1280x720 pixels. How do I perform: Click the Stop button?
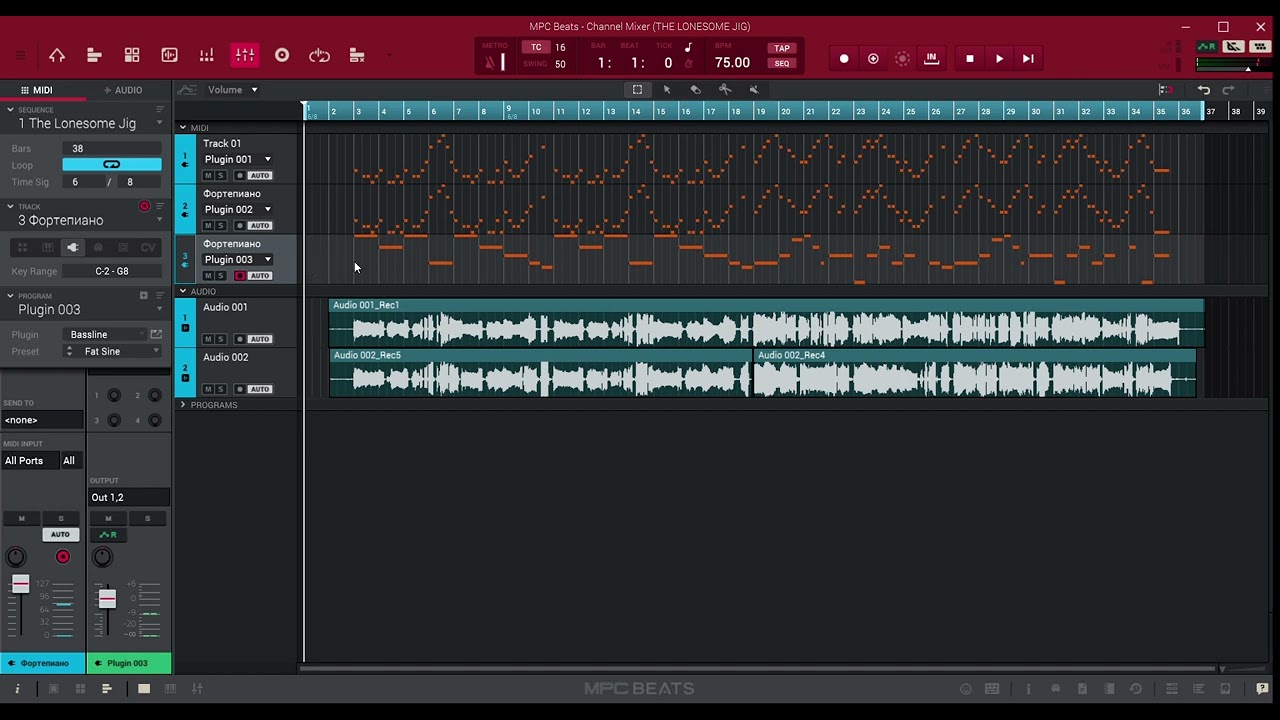tap(969, 59)
